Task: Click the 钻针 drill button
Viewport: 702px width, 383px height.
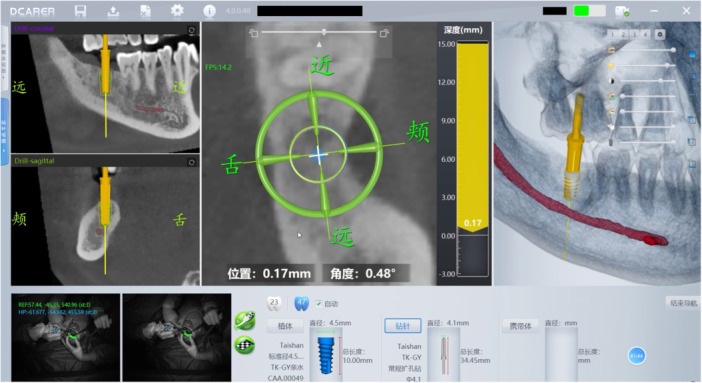Action: pyautogui.click(x=402, y=326)
